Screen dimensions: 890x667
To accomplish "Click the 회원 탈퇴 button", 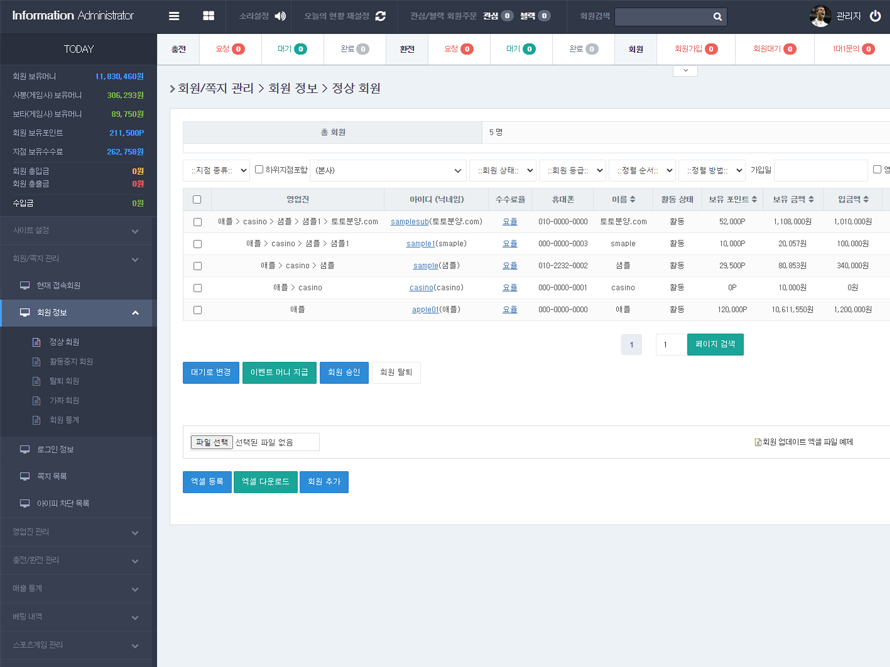I will click(396, 373).
